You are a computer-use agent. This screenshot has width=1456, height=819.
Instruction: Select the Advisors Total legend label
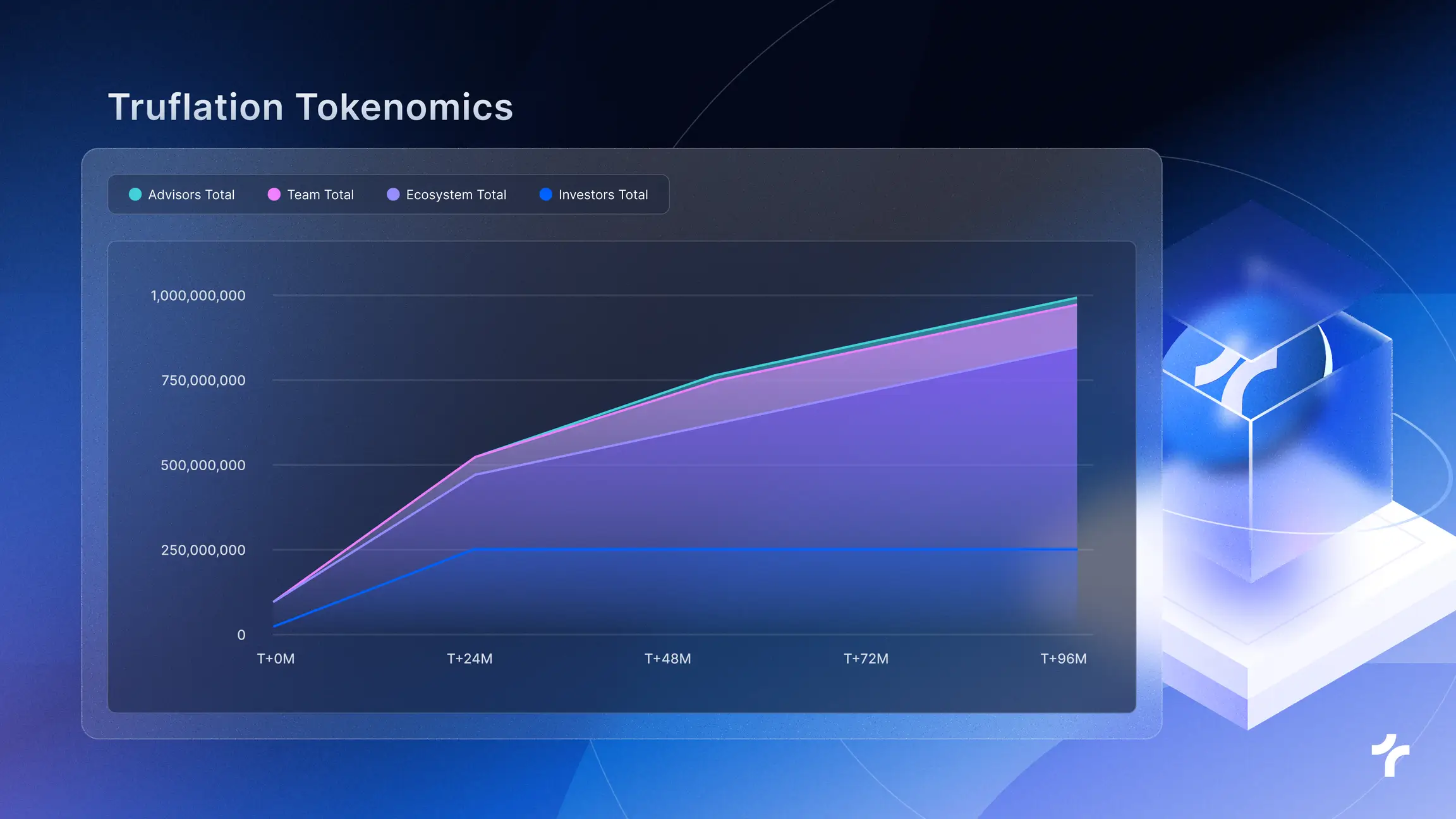pyautogui.click(x=191, y=195)
